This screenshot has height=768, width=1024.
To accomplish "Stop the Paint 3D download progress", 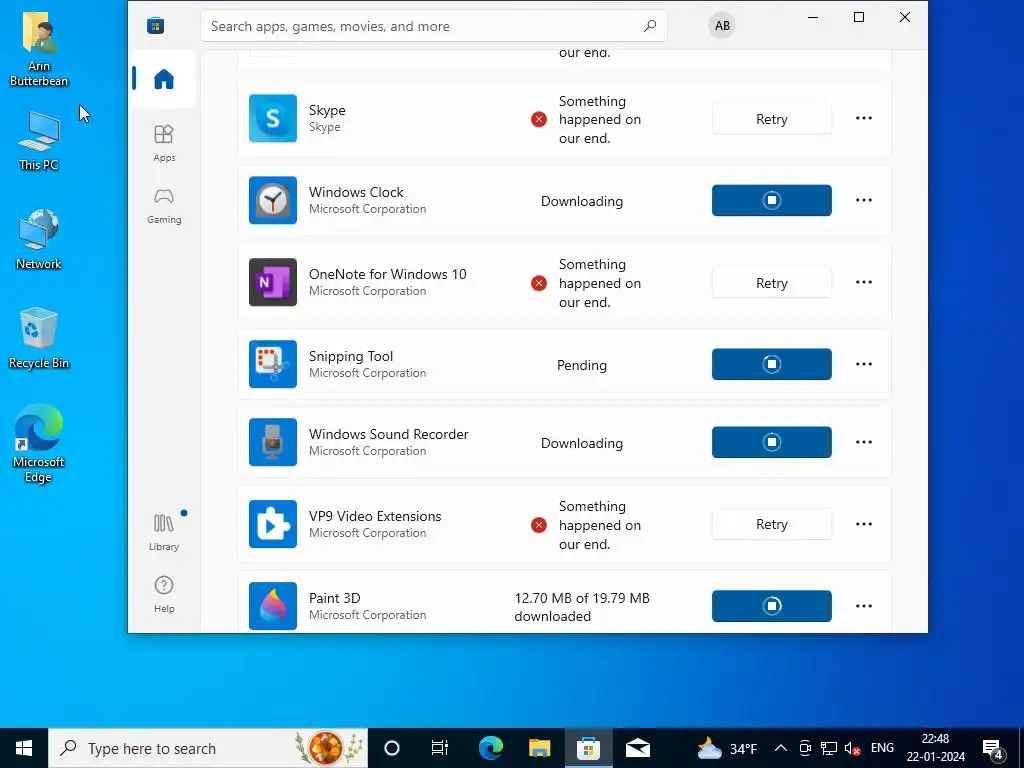I will point(772,606).
